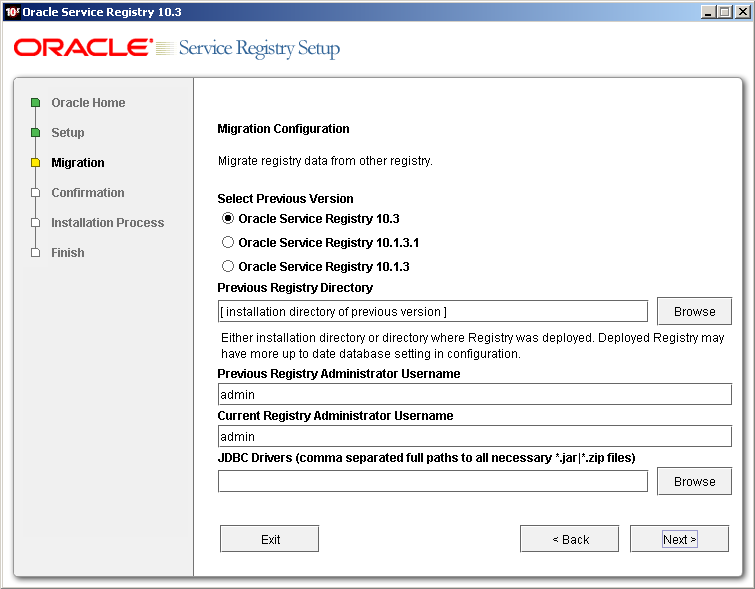Click the Oracle Home step label
Viewport: 755px width, 589px height.
pos(88,103)
